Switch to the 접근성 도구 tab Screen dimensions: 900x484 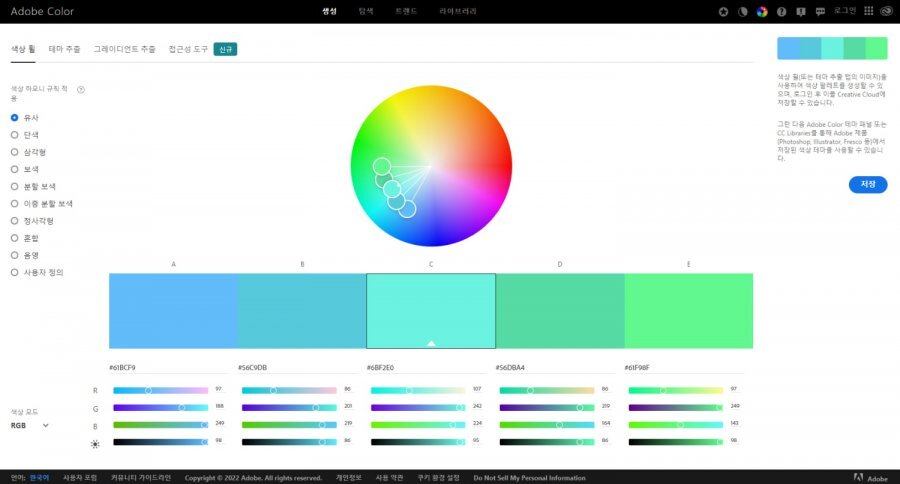point(188,49)
